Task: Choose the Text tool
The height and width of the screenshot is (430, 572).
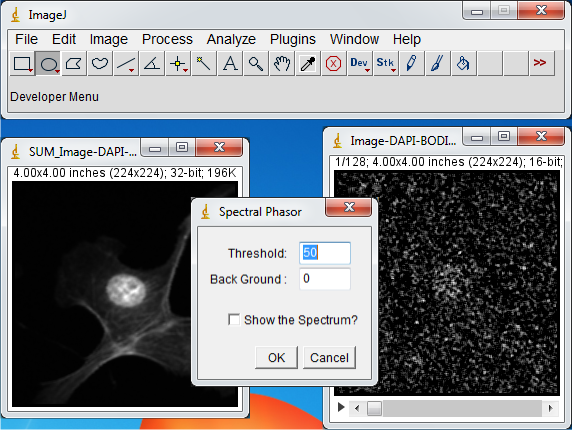Action: point(230,64)
